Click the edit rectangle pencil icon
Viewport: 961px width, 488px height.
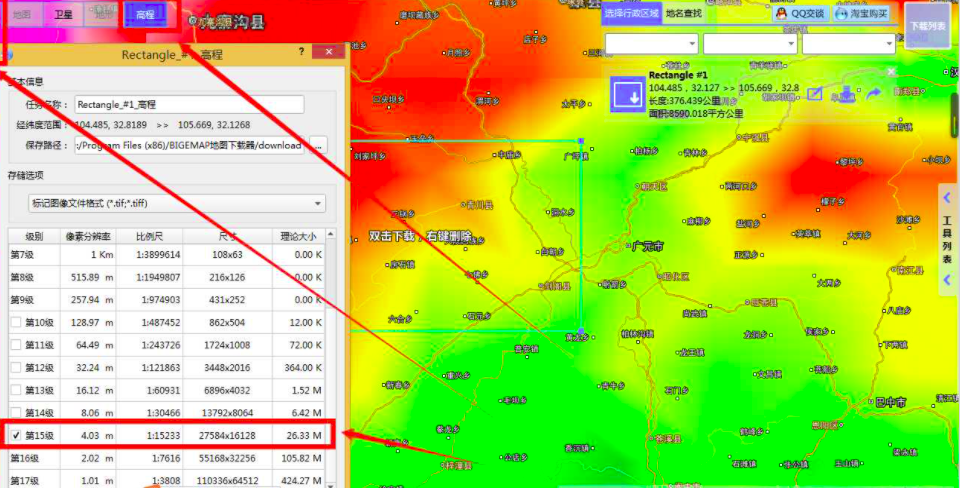click(815, 94)
